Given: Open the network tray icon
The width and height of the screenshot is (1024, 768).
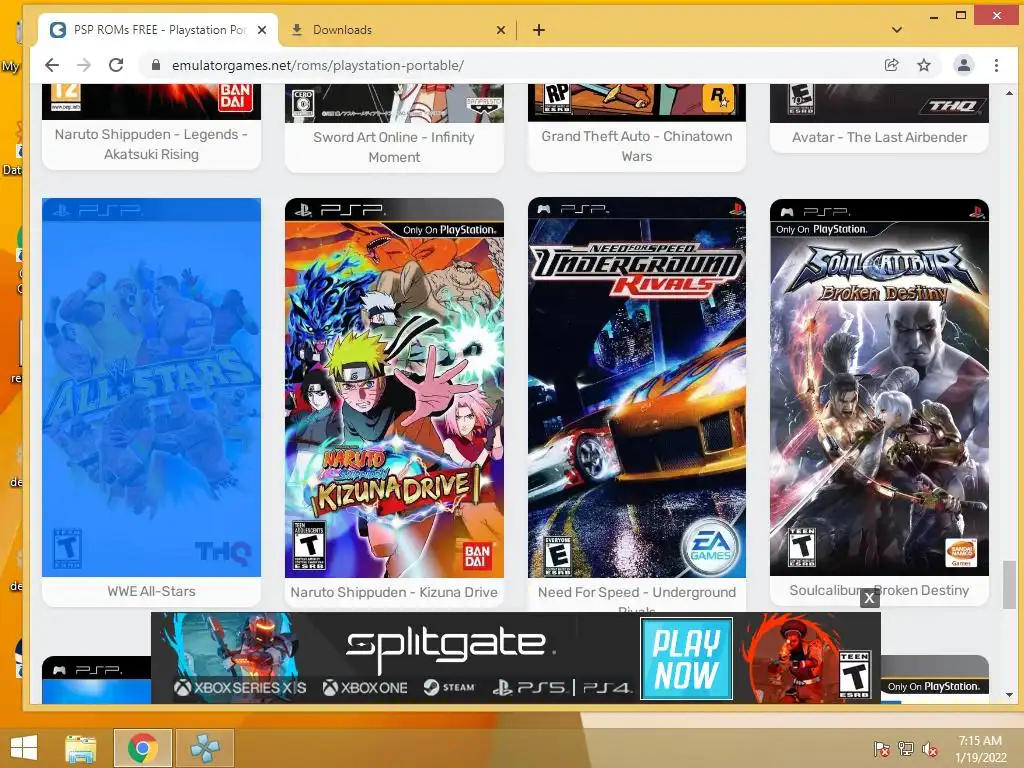Looking at the screenshot, I should [906, 748].
